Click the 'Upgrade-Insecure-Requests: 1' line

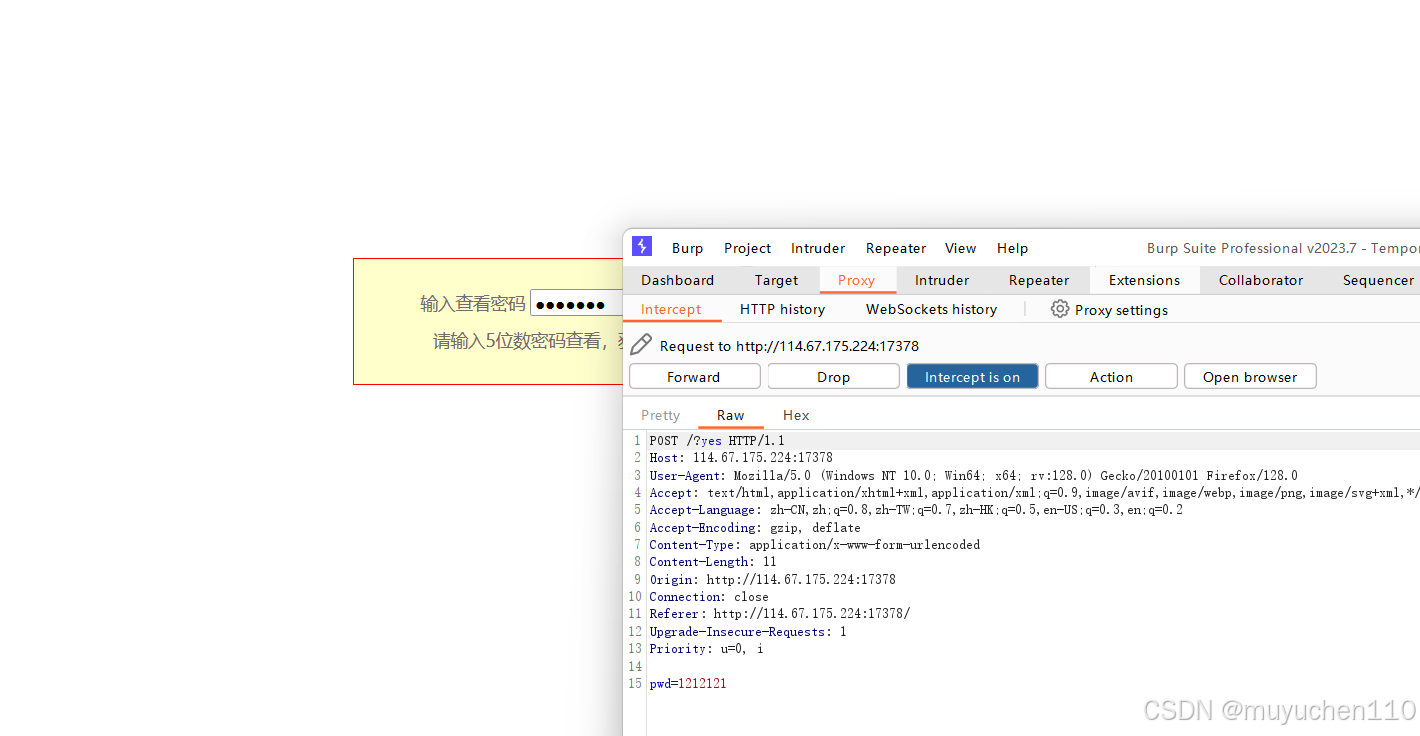tap(748, 632)
